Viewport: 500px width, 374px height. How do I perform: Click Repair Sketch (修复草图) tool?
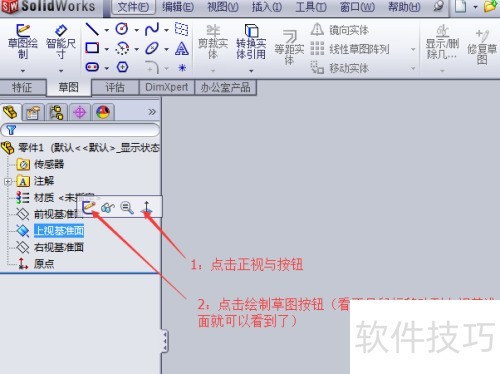pyautogui.click(x=482, y=47)
